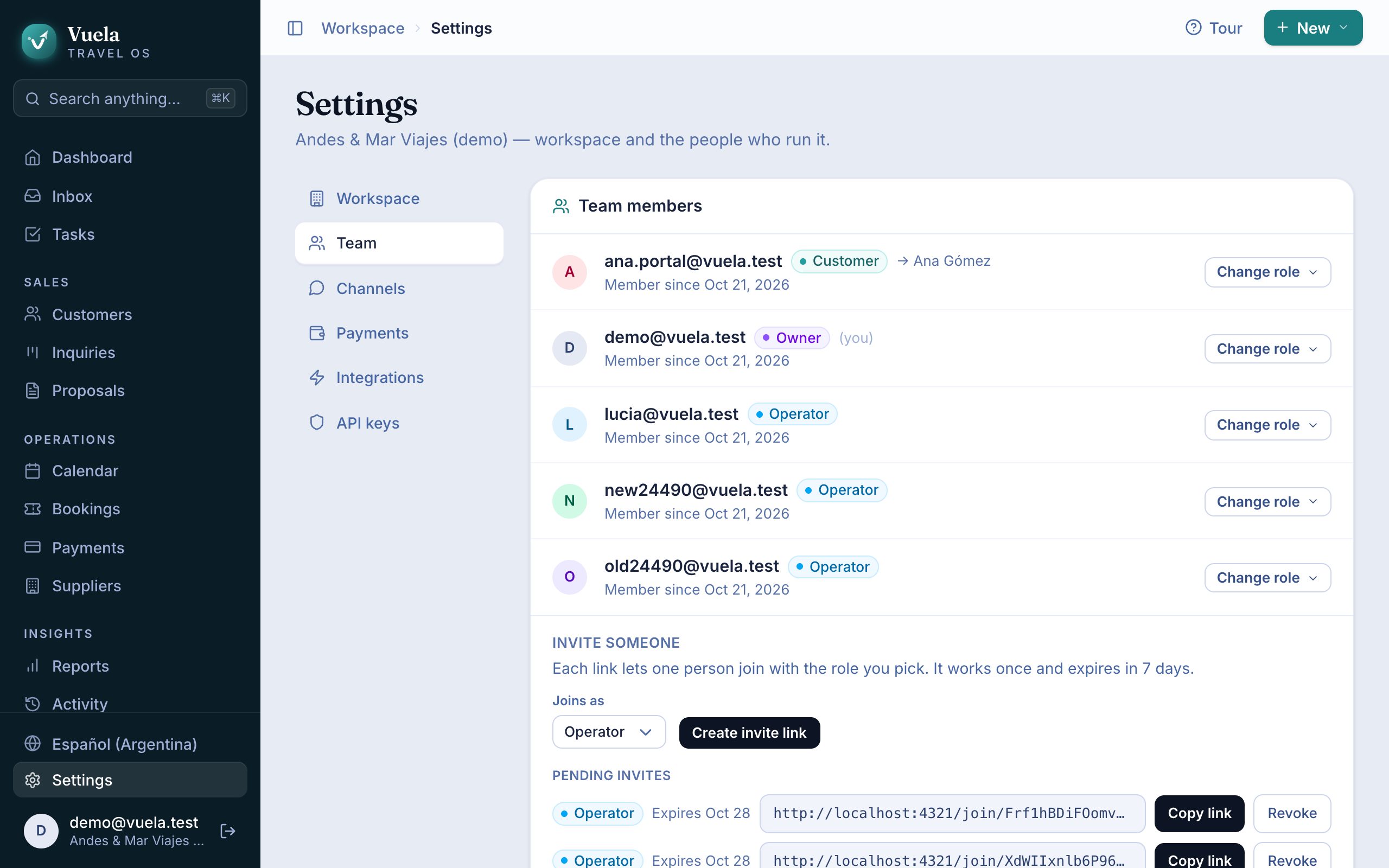Expand the Joins as Operator dropdown
This screenshot has height=868, width=1389.
tap(609, 732)
